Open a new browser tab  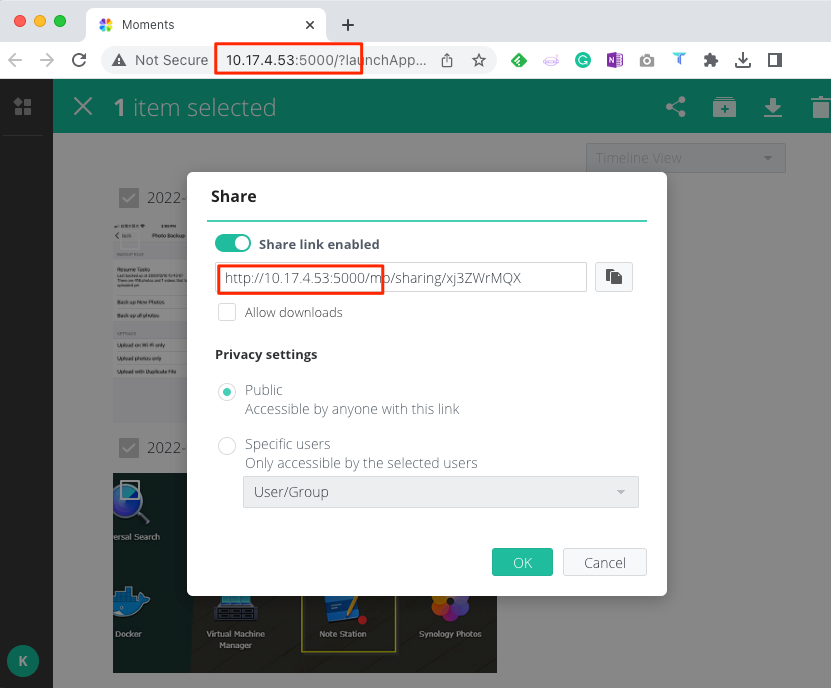(x=347, y=24)
